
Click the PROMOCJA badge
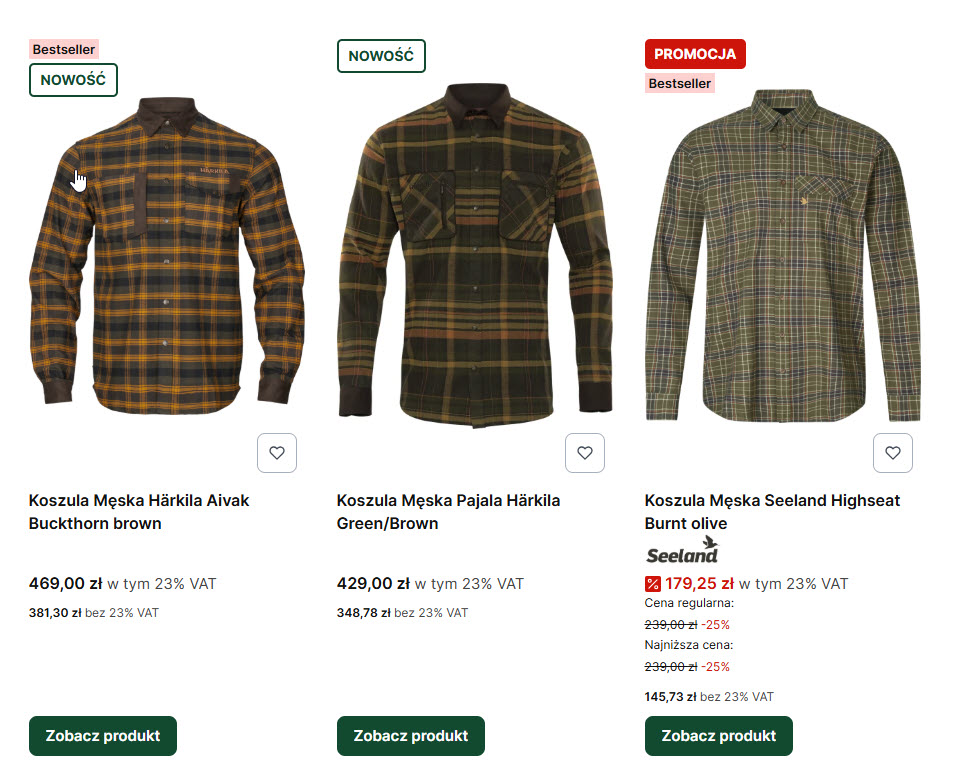(x=695, y=54)
